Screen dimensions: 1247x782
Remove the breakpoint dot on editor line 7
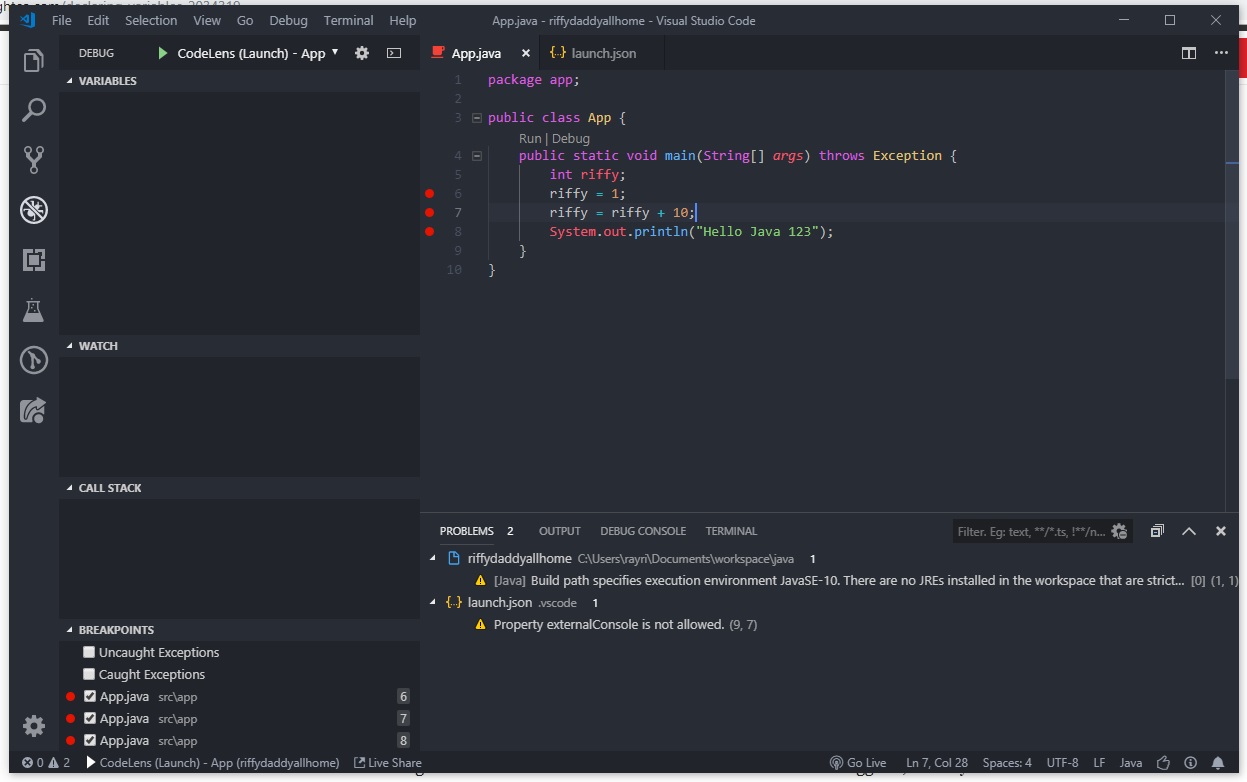pyautogui.click(x=430, y=212)
